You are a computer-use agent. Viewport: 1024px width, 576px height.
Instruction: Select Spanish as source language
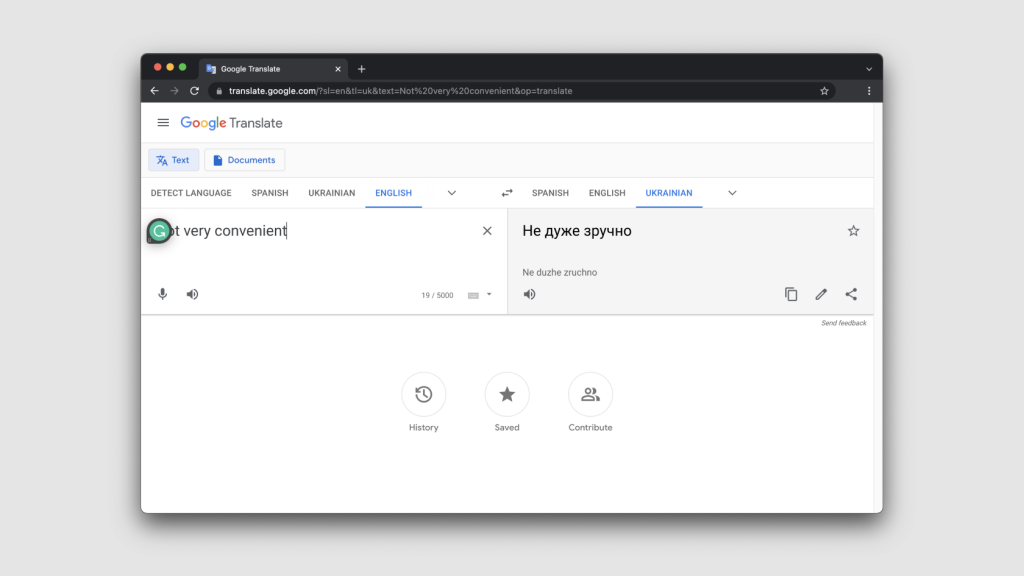pos(270,193)
